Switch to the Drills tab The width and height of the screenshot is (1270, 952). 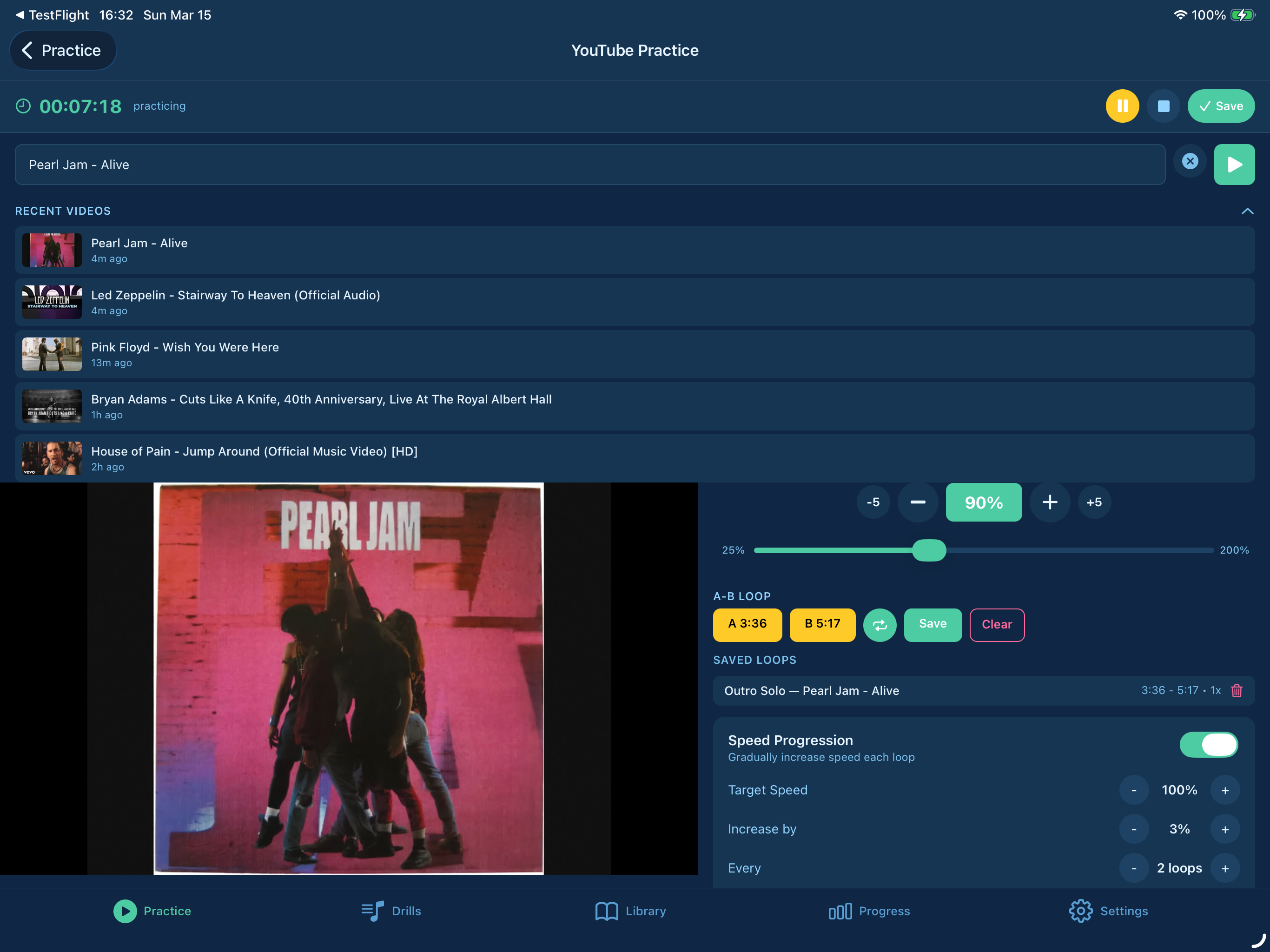pos(391,911)
